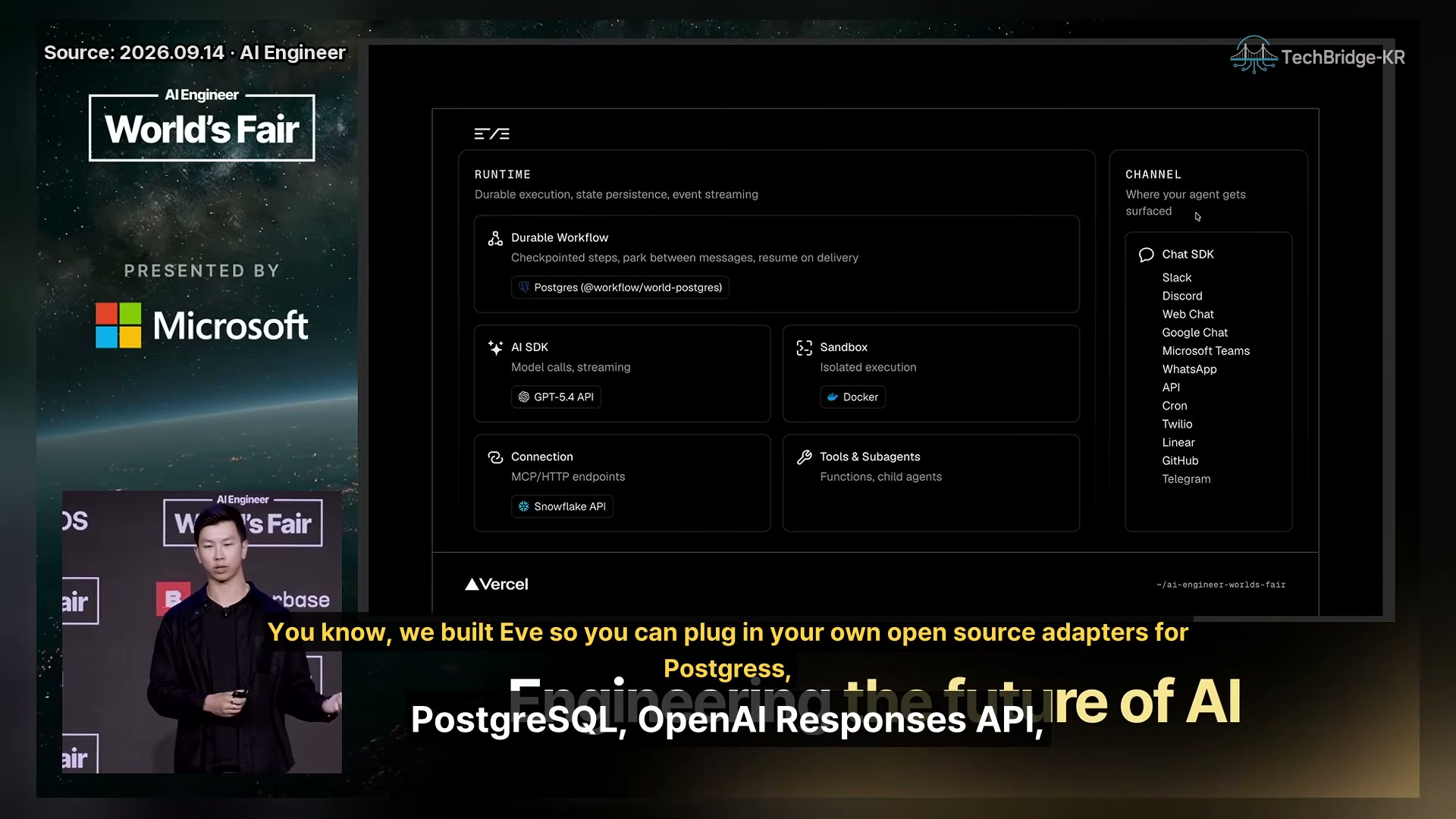Screen dimensions: 1456x819
Task: Click the Durable Workflow heading
Action: point(560,238)
